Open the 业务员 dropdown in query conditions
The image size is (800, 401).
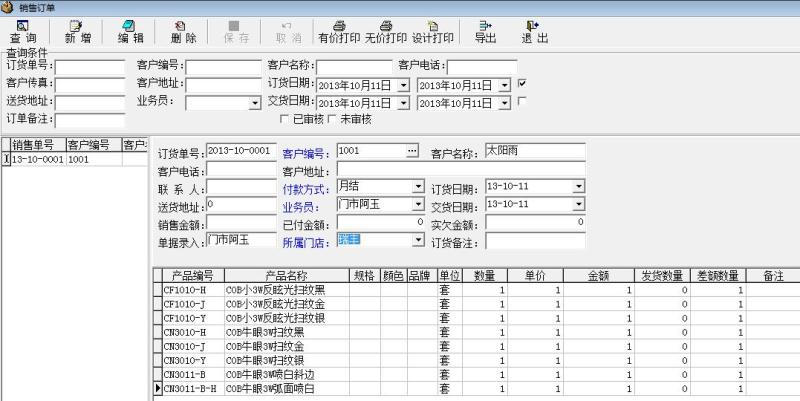[x=254, y=103]
